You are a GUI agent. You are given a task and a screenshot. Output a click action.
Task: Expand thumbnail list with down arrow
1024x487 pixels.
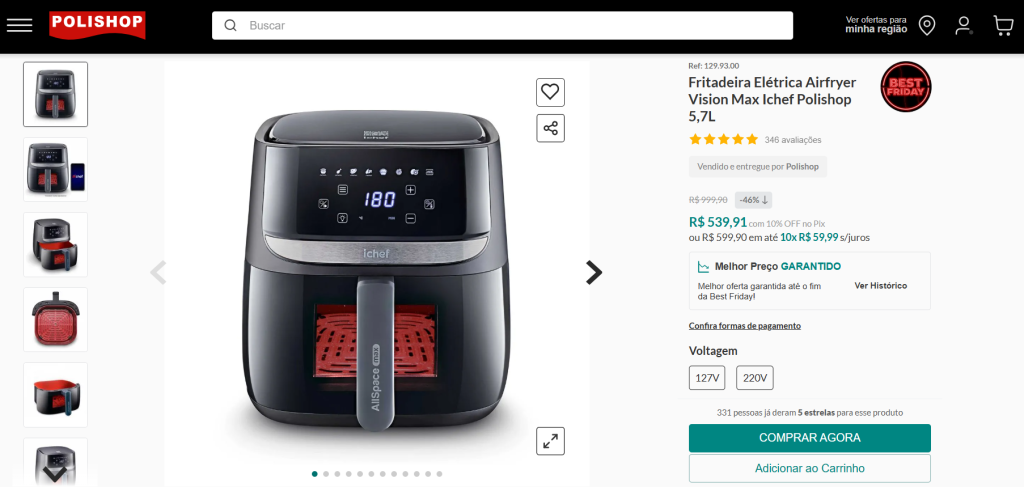click(x=55, y=474)
